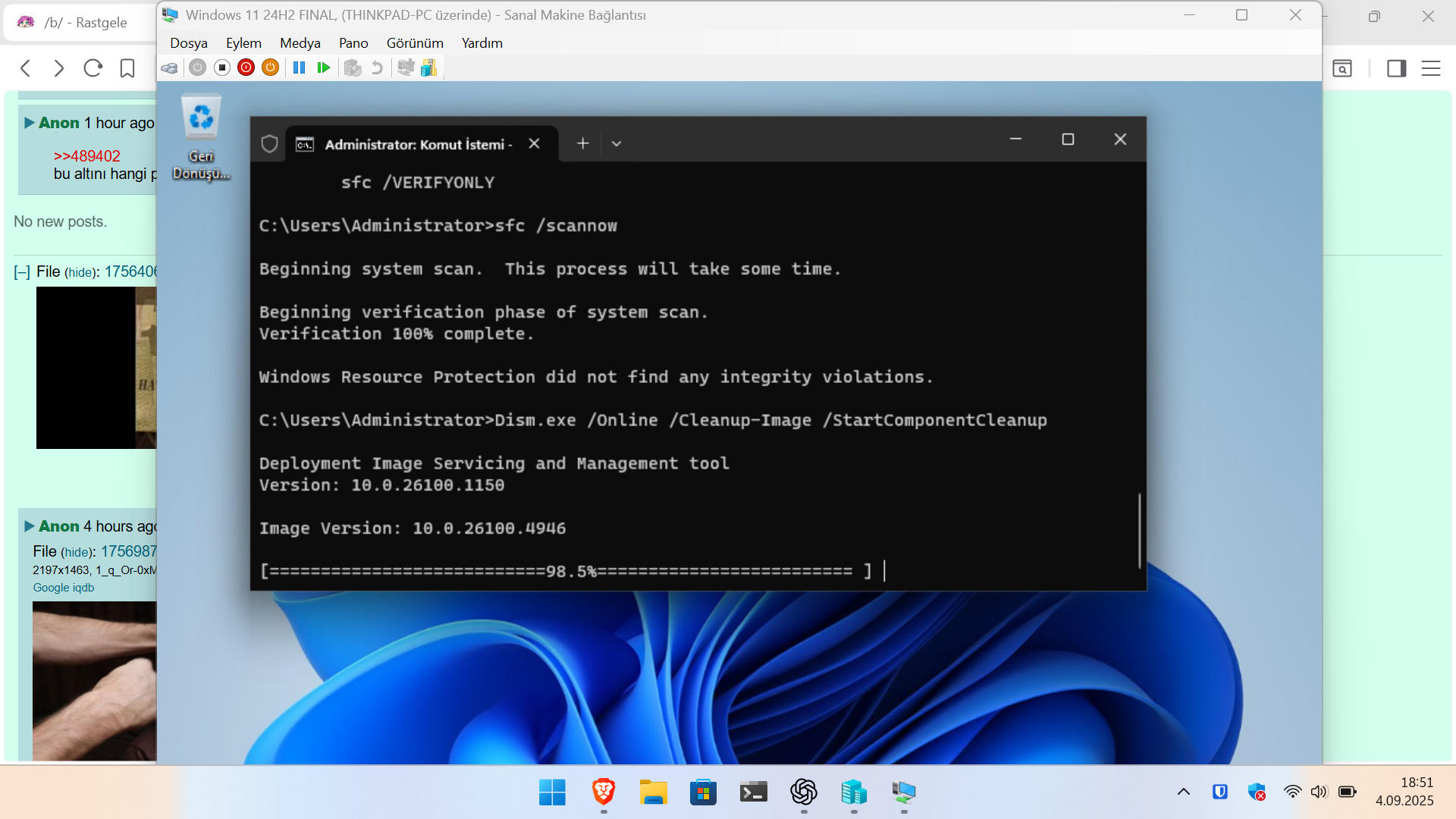
Task: Click the green Reset play icon
Action: 324,67
